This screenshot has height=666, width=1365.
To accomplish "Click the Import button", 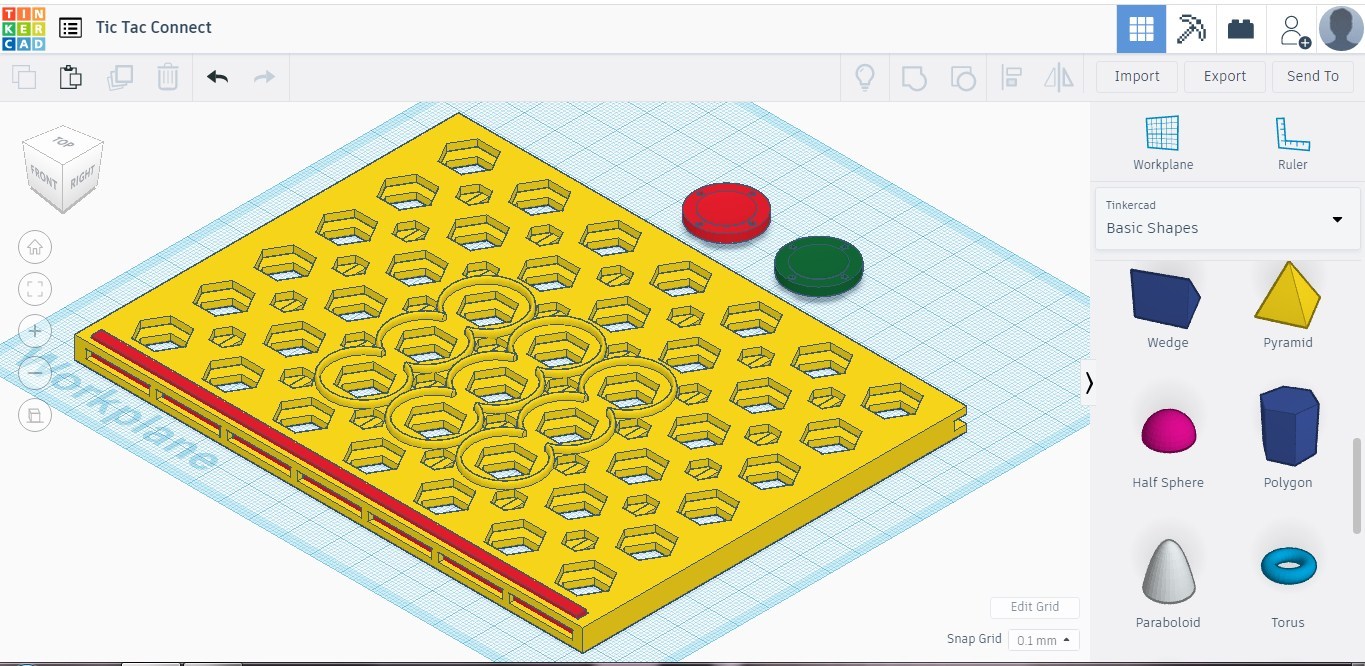I will (1137, 76).
